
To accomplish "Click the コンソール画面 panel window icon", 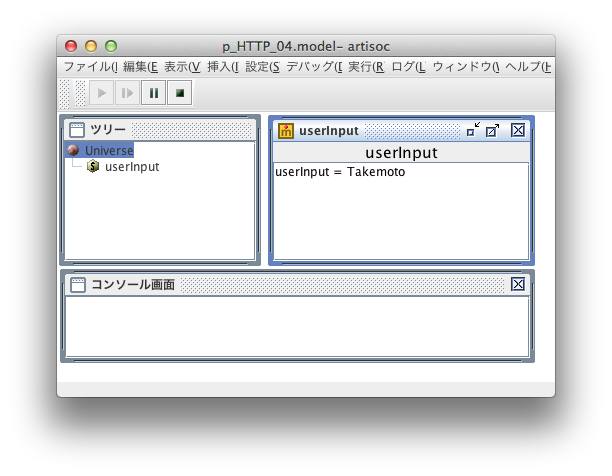I will click(x=76, y=284).
